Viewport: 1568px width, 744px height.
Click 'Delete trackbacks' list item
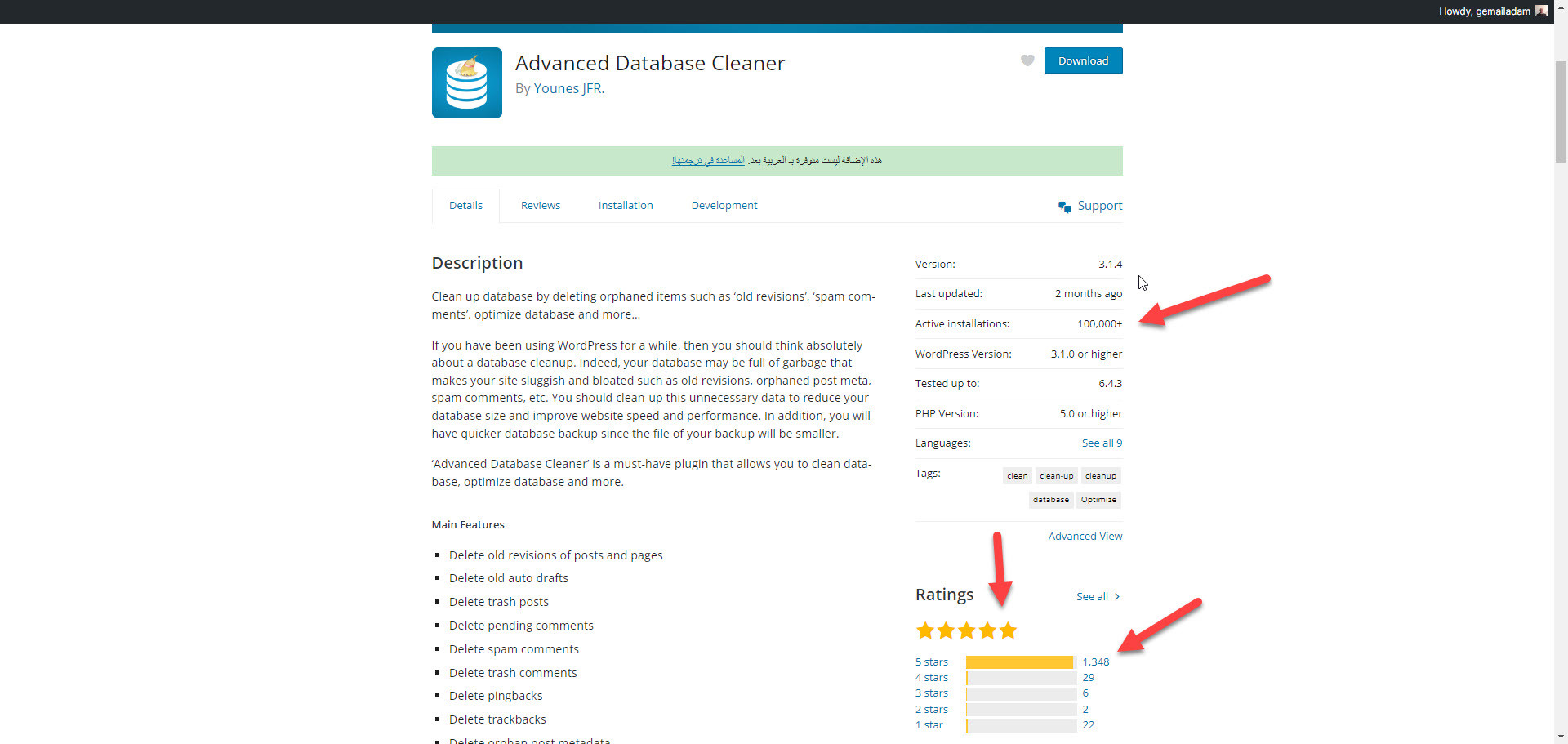pos(497,719)
